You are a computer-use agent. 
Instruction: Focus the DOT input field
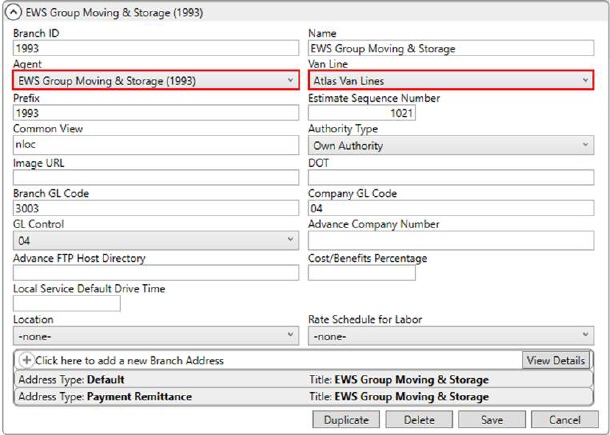tap(450, 177)
